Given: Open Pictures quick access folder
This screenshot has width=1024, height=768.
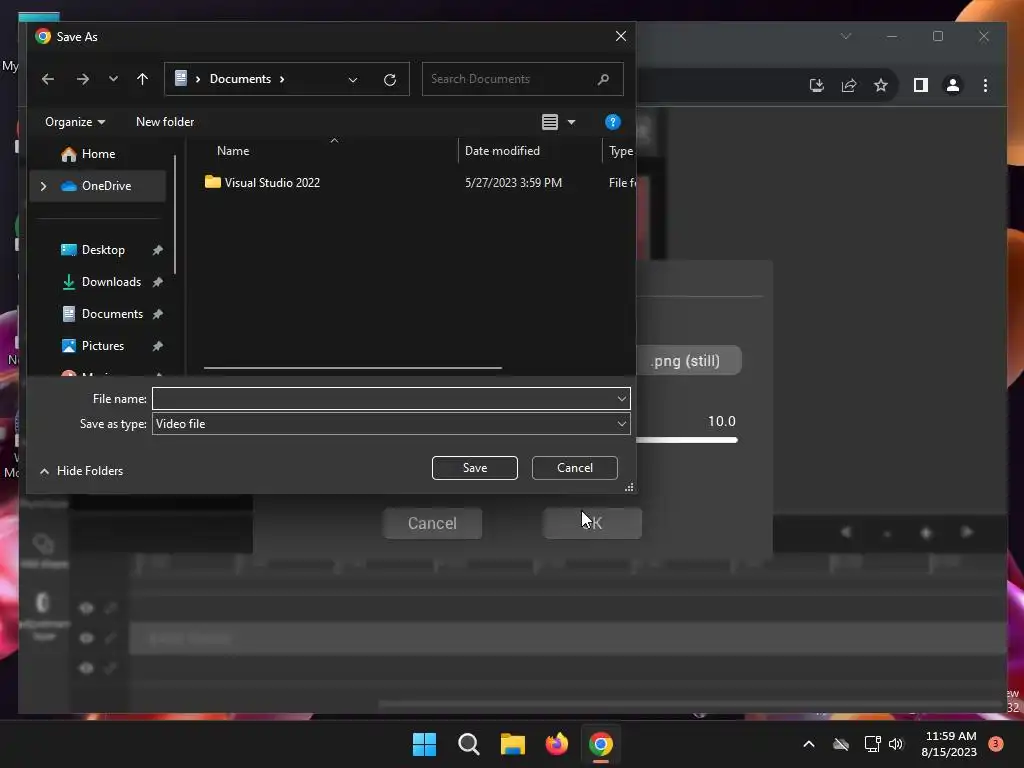Looking at the screenshot, I should (103, 346).
